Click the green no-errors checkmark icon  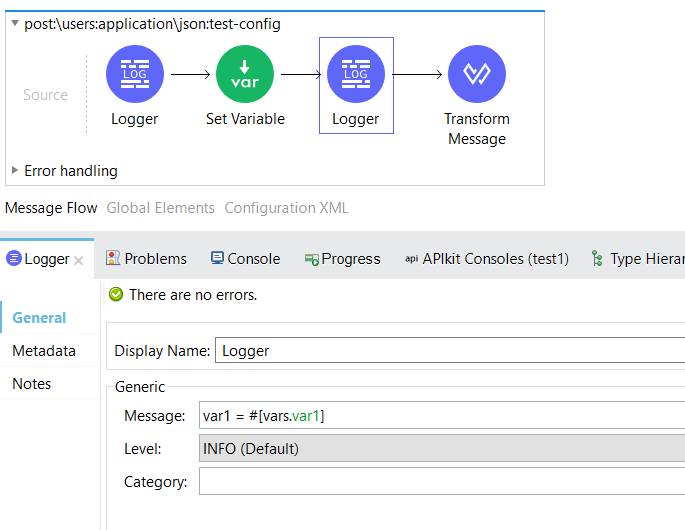(116, 294)
